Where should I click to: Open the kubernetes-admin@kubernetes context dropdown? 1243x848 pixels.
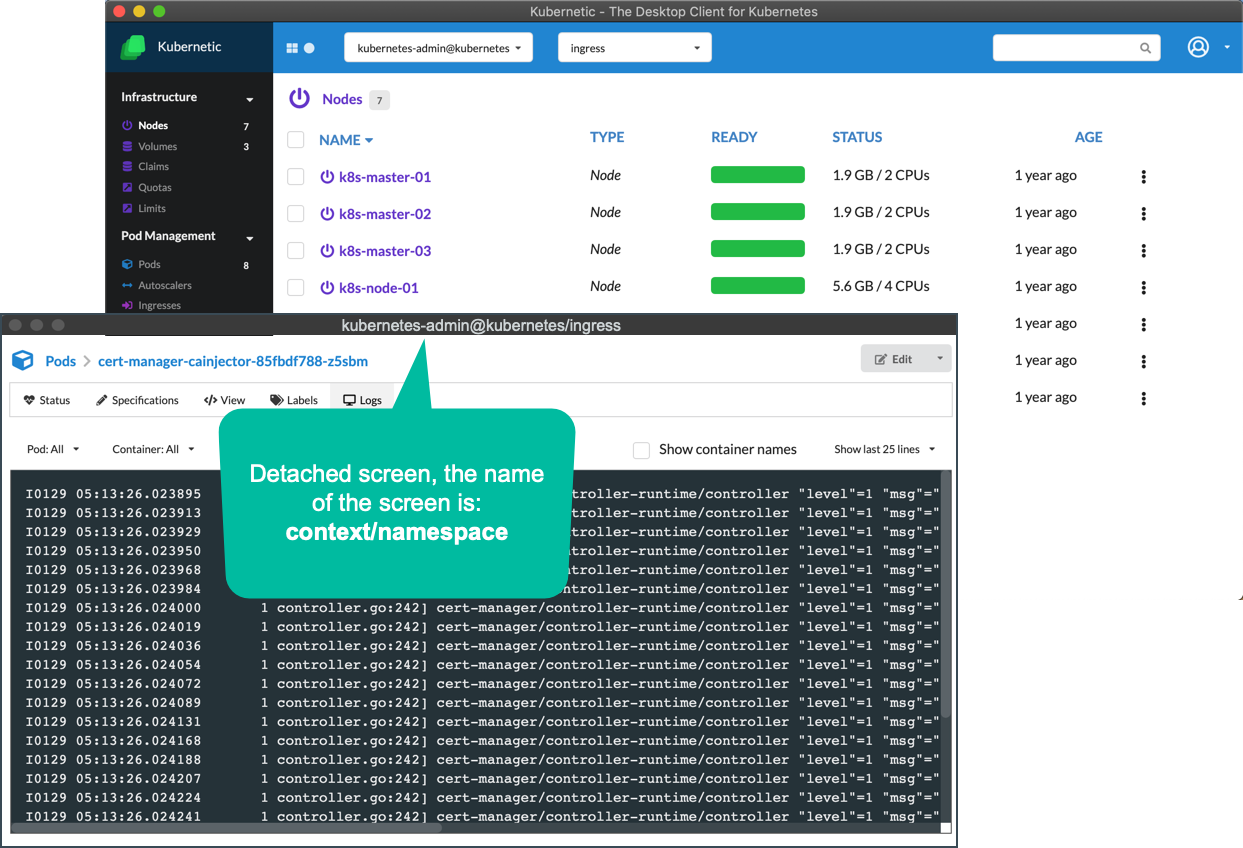pos(438,48)
